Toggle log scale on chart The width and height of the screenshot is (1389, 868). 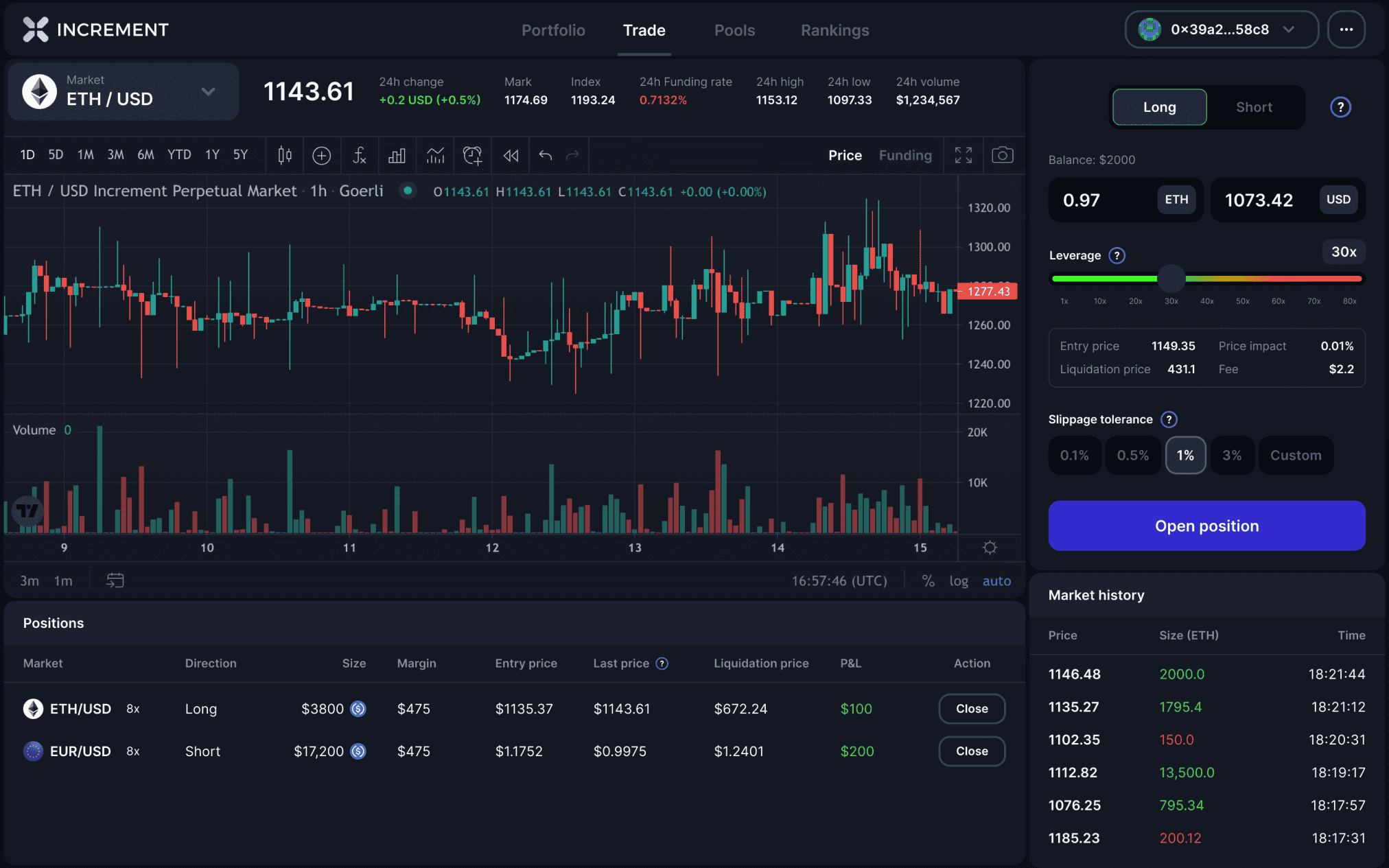[x=959, y=580]
